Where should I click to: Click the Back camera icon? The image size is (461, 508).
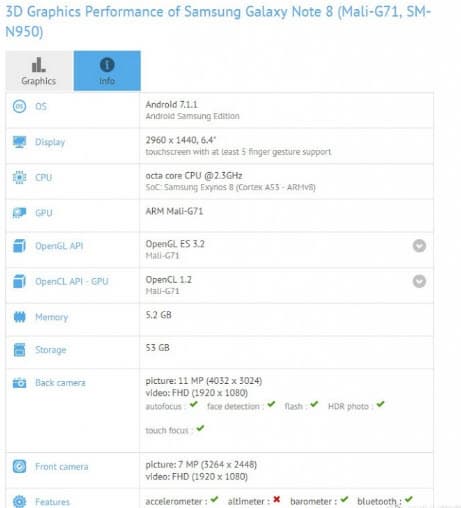pos(19,383)
